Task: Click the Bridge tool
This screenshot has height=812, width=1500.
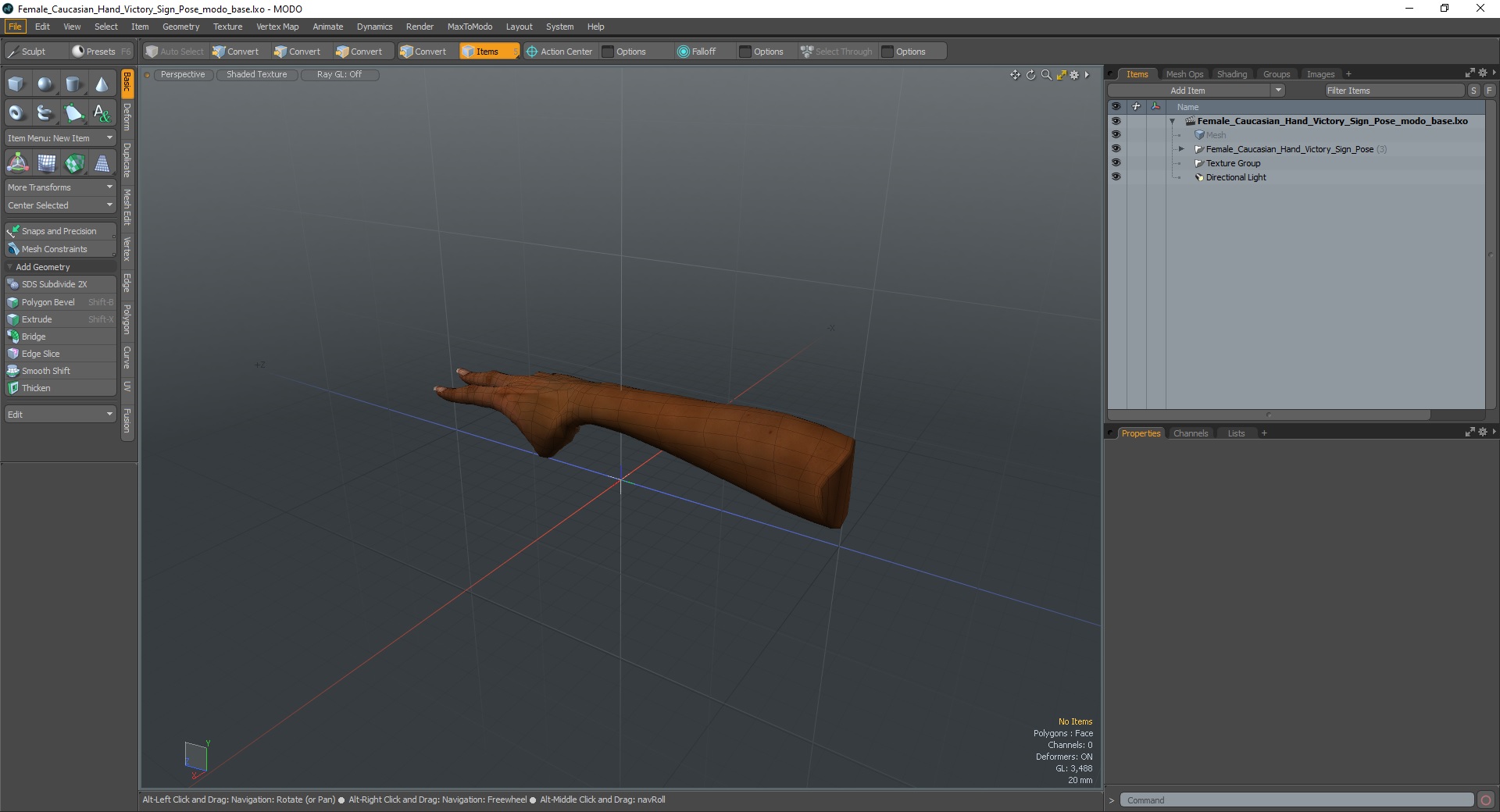Action: tap(60, 337)
